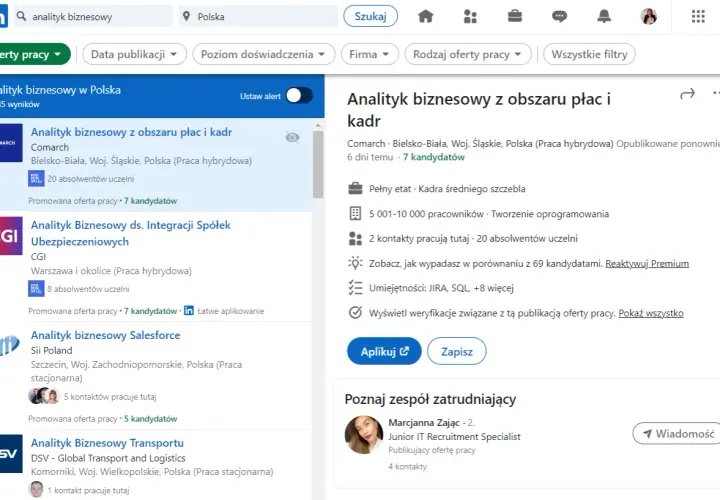Click the DSV contact avatar

pos(36,489)
